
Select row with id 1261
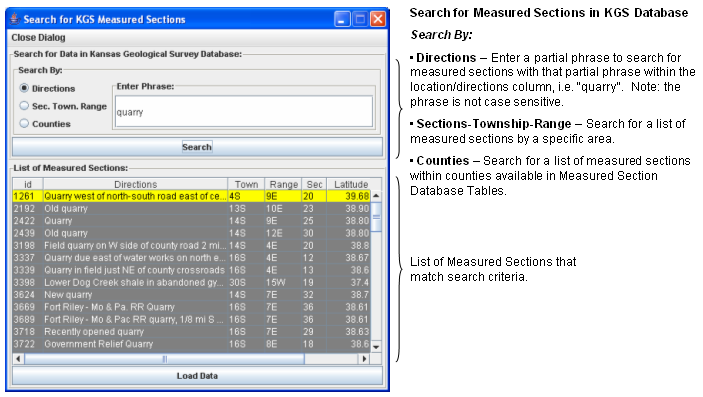(x=191, y=196)
